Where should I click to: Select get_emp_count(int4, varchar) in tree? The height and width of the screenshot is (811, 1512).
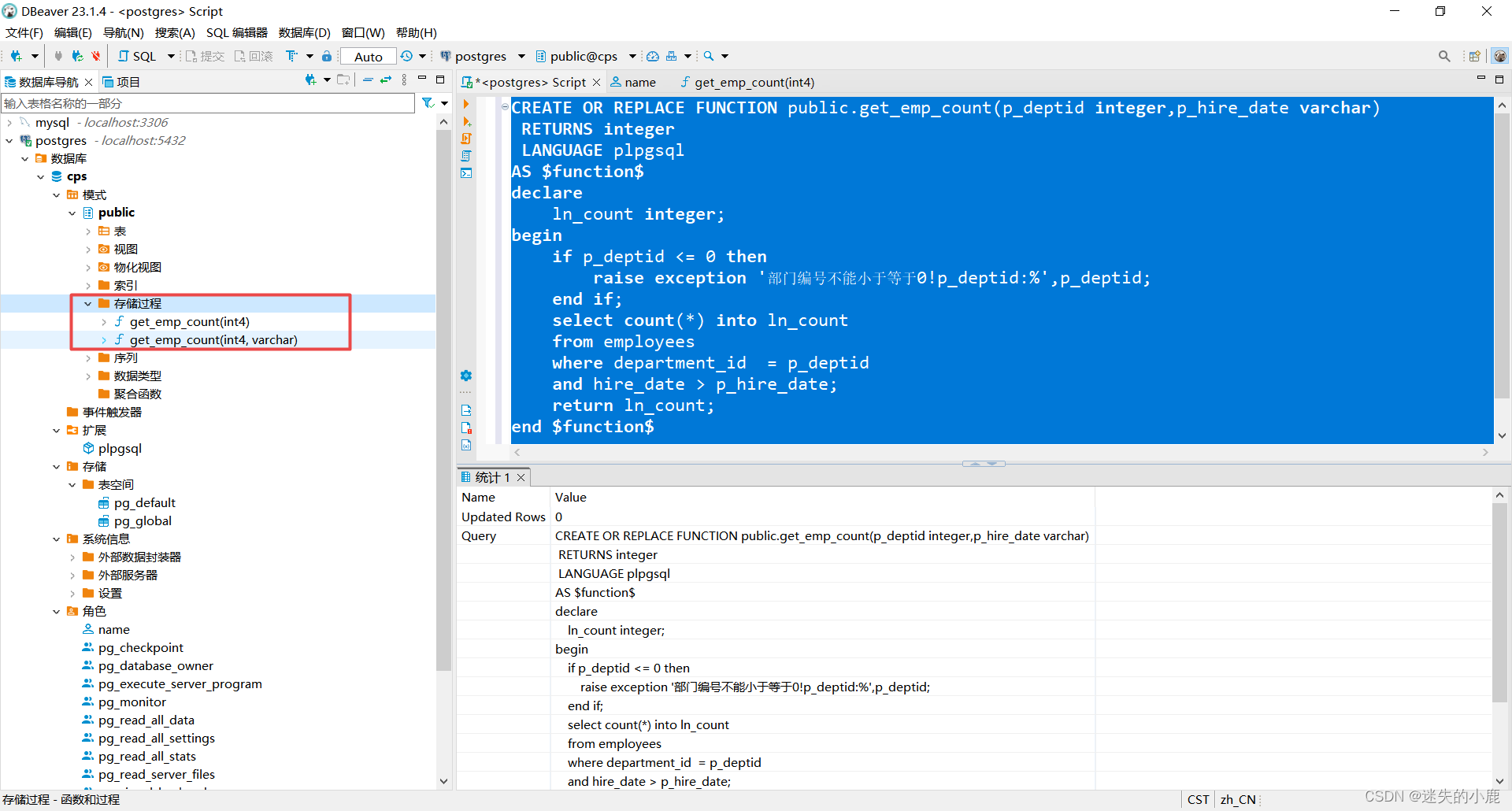213,339
